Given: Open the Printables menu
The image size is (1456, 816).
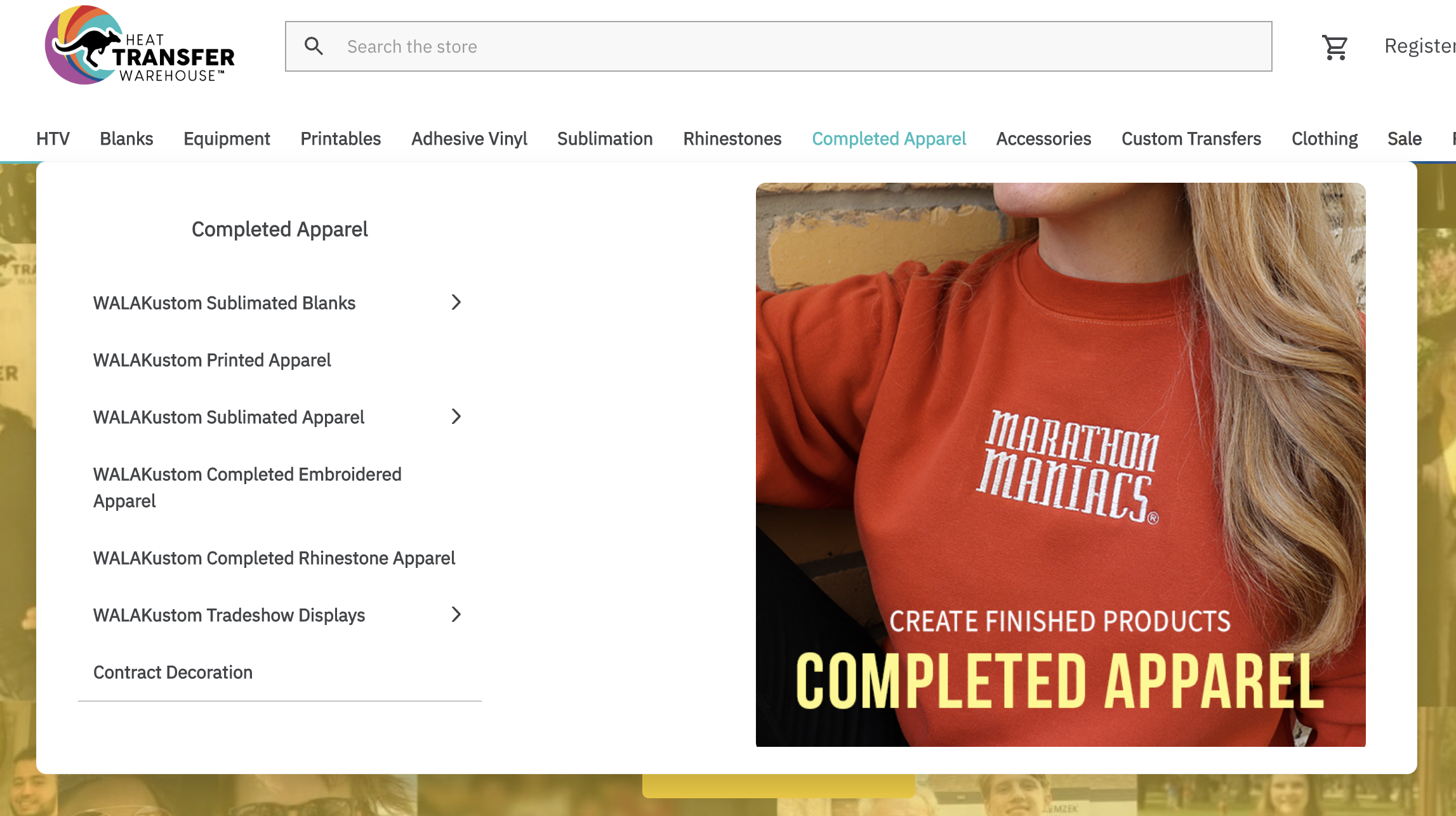Looking at the screenshot, I should (x=340, y=138).
